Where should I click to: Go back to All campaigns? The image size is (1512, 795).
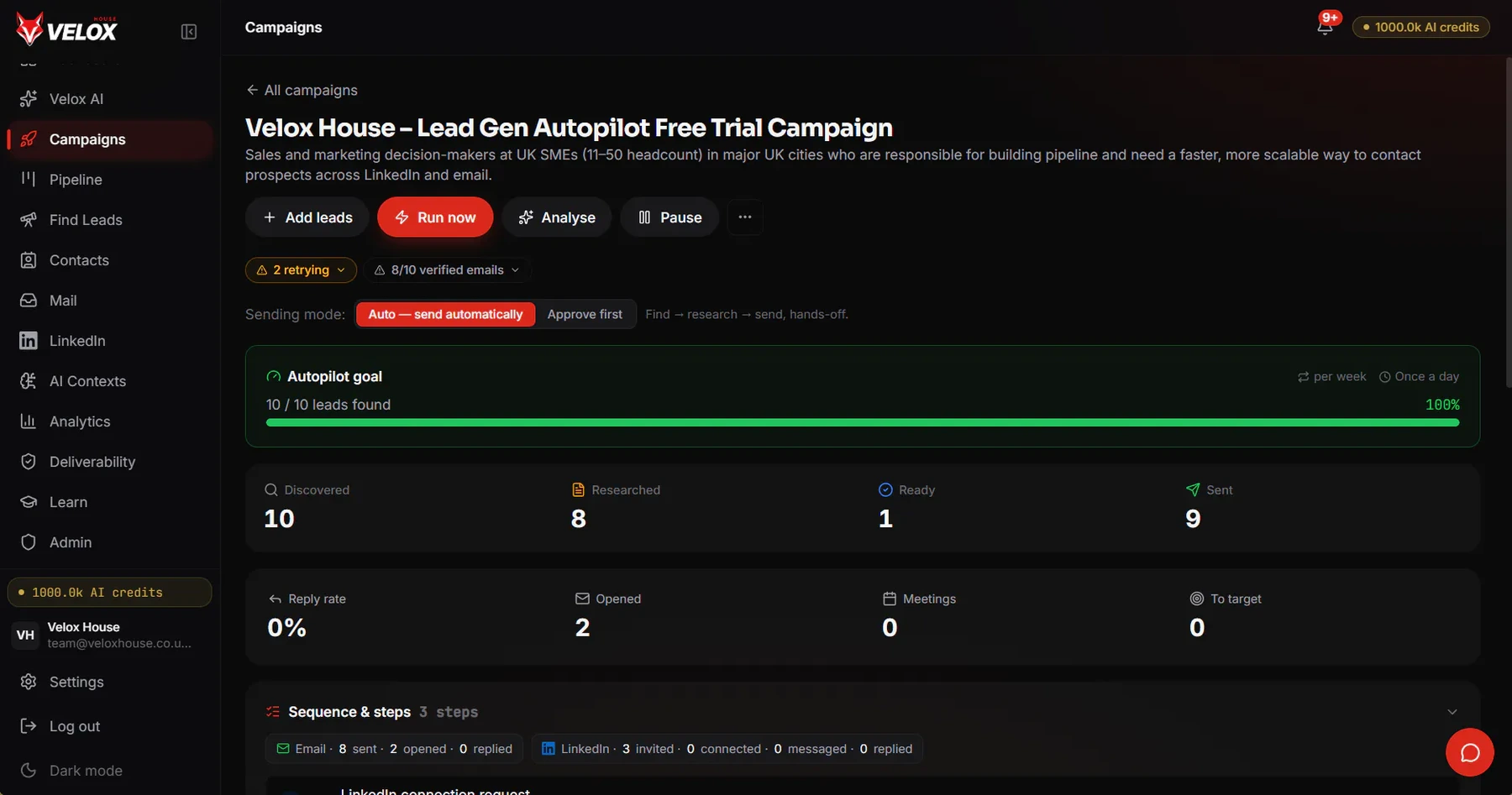[x=302, y=90]
